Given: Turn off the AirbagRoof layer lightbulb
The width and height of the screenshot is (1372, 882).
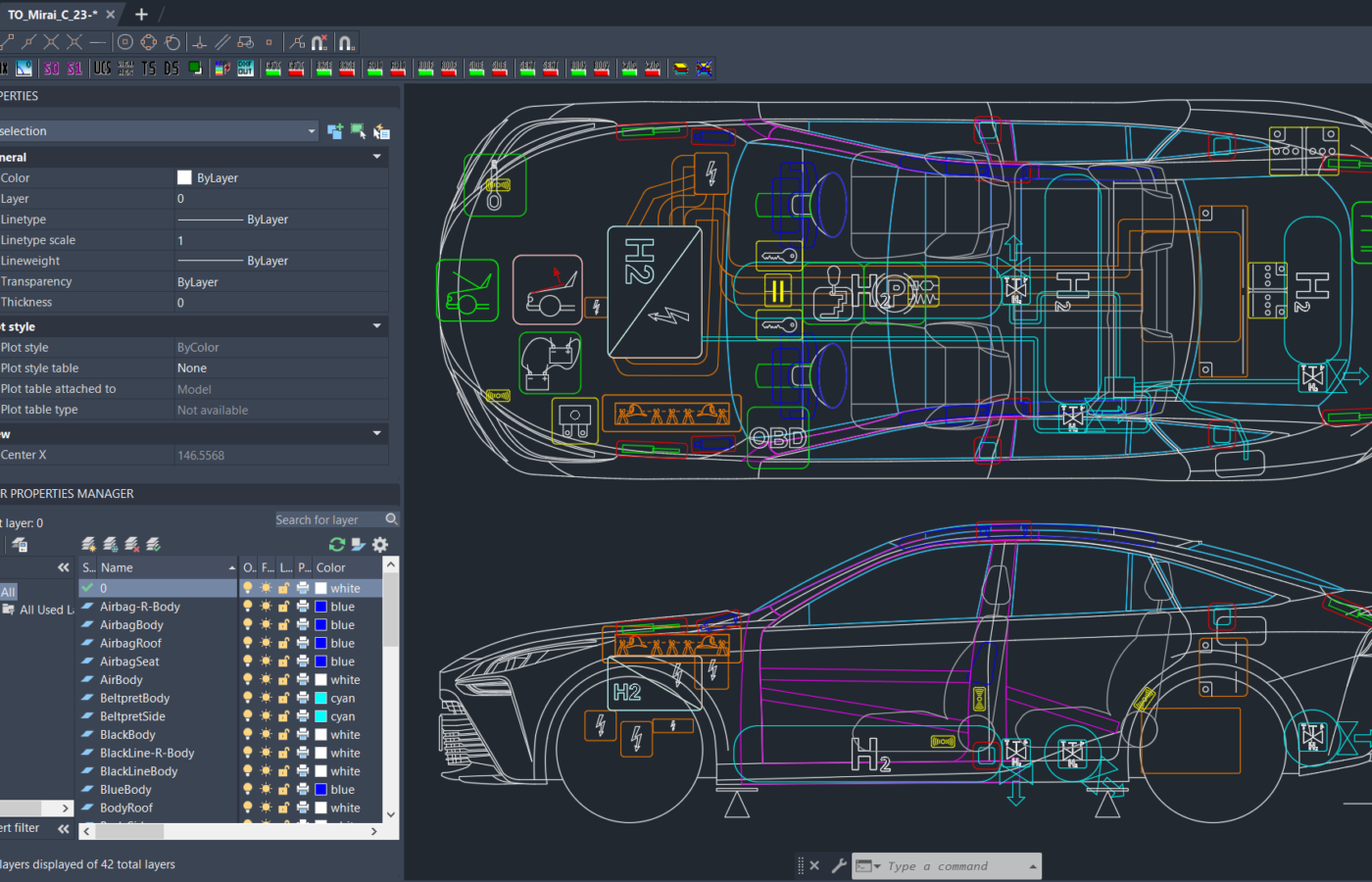Looking at the screenshot, I should click(x=248, y=643).
